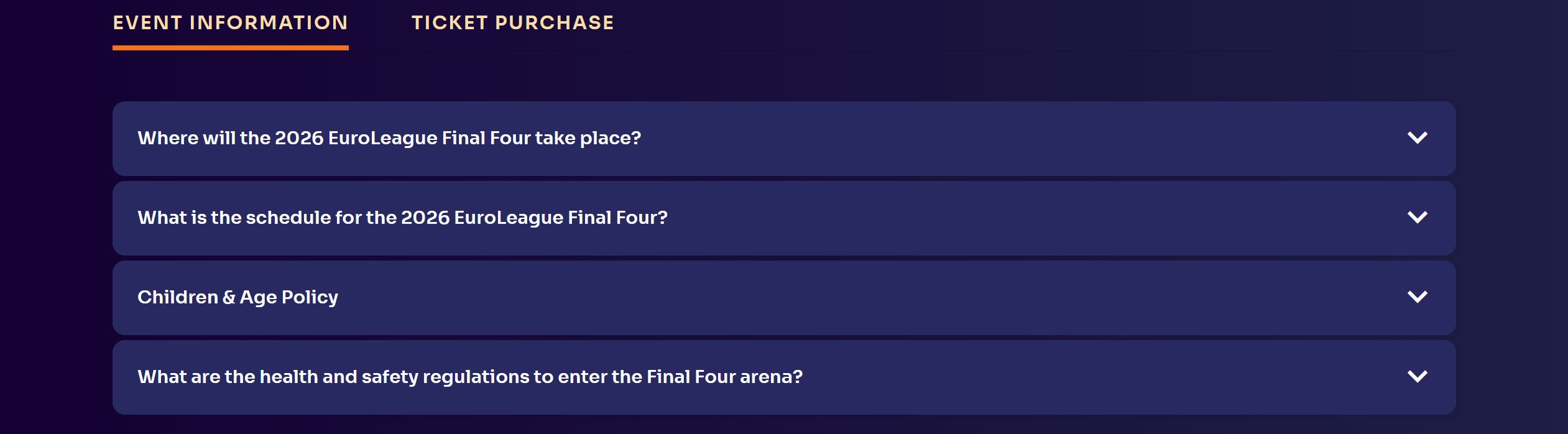Open health and safety regulations question text
Viewport: 1568px width, 434px height.
pyautogui.click(x=469, y=377)
